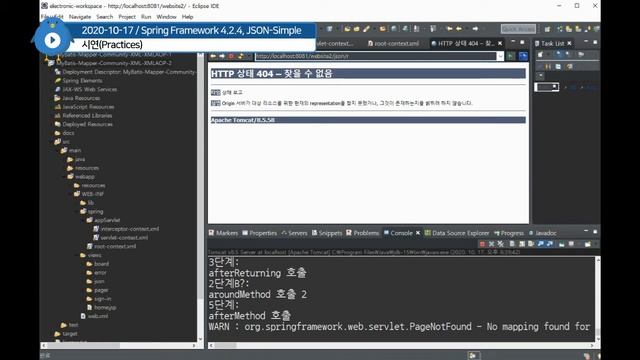This screenshot has width=640, height=360.
Task: Switch to the Servers tab
Action: 294,233
